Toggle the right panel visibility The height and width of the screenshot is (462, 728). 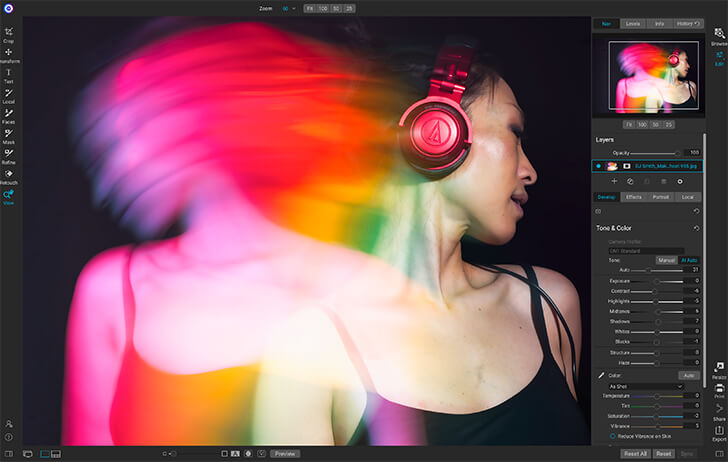719,454
